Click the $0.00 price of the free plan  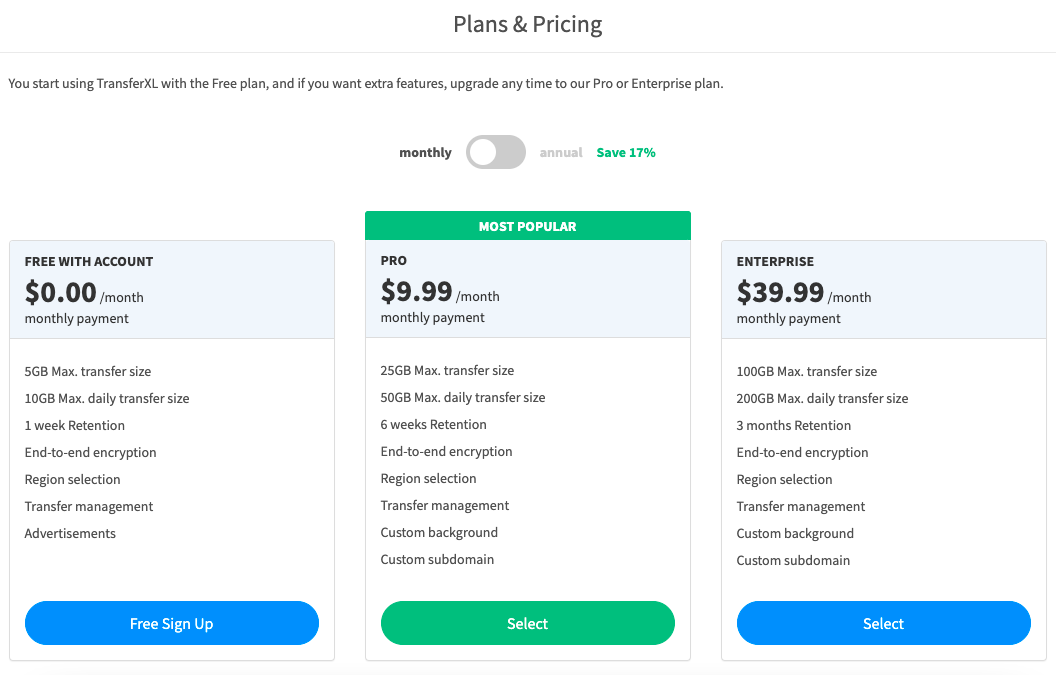(61, 292)
